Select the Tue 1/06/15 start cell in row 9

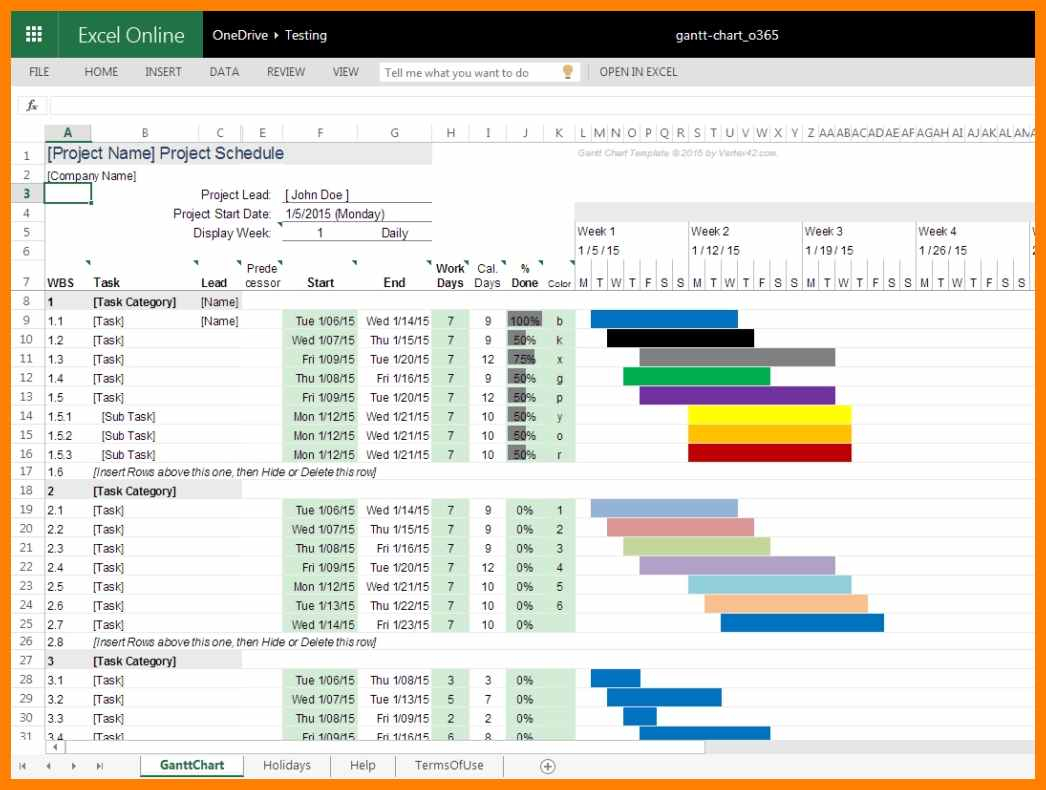320,321
